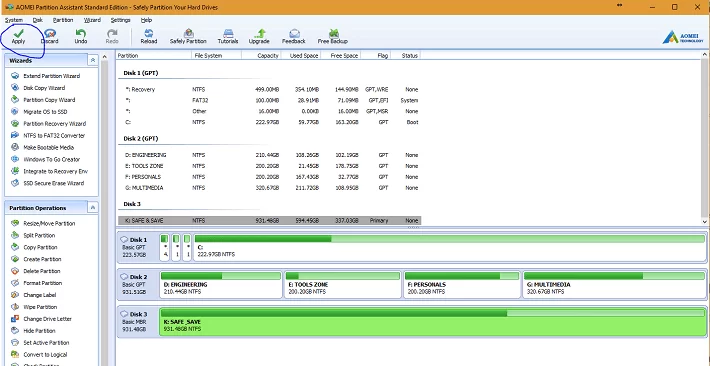
Task: Collapse the Wizards panel
Action: pos(92,60)
